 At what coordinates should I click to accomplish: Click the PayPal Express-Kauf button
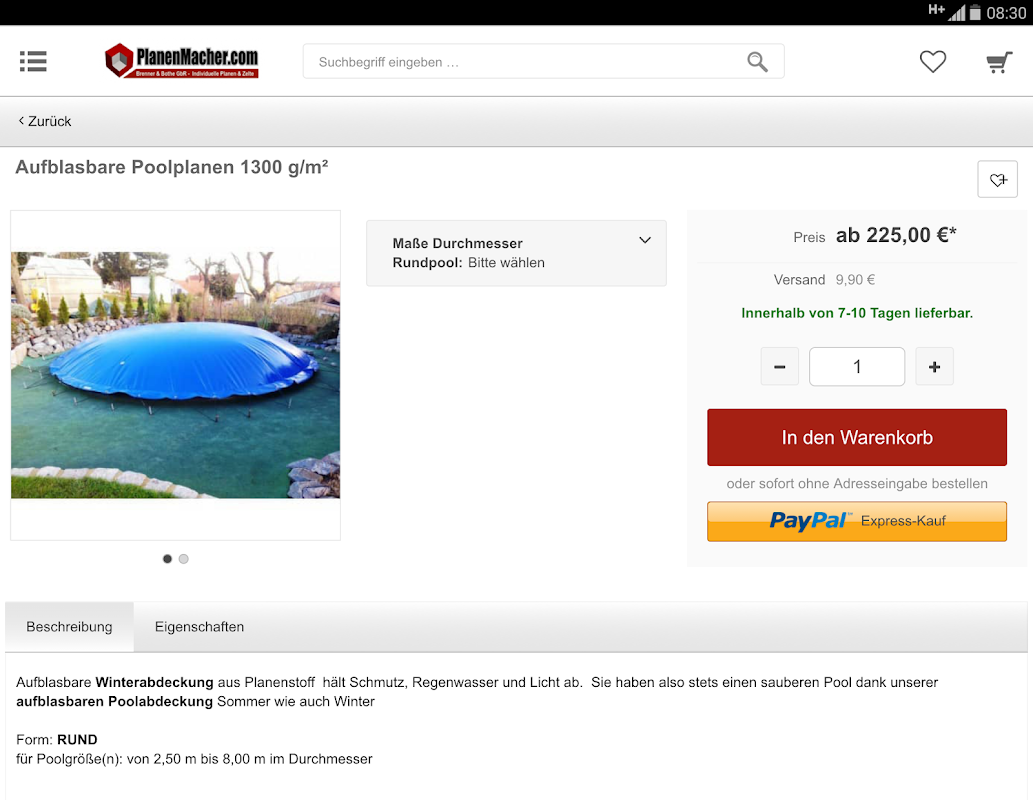coord(857,521)
